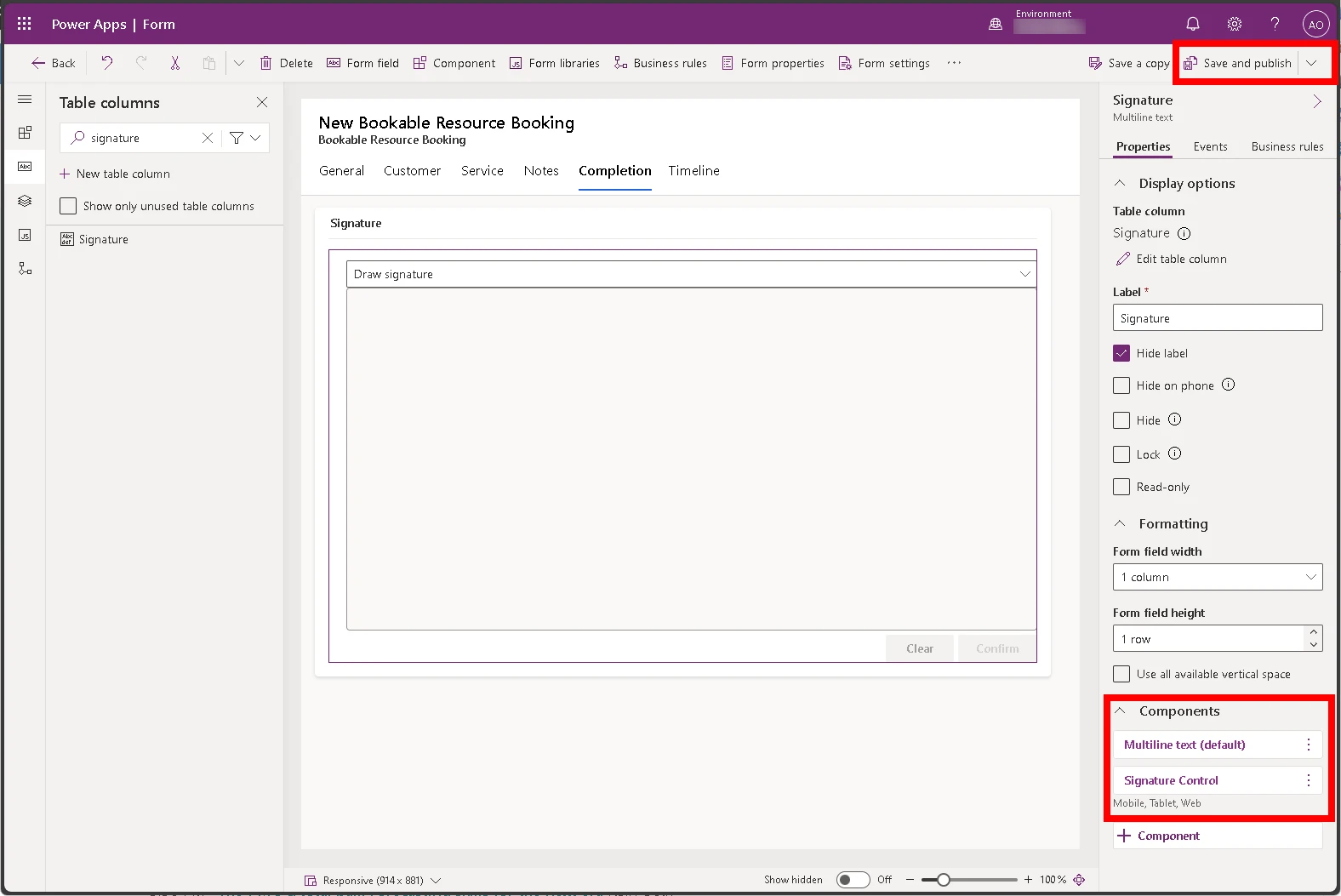
Task: Collapse the properties pane chevron
Action: (1316, 101)
